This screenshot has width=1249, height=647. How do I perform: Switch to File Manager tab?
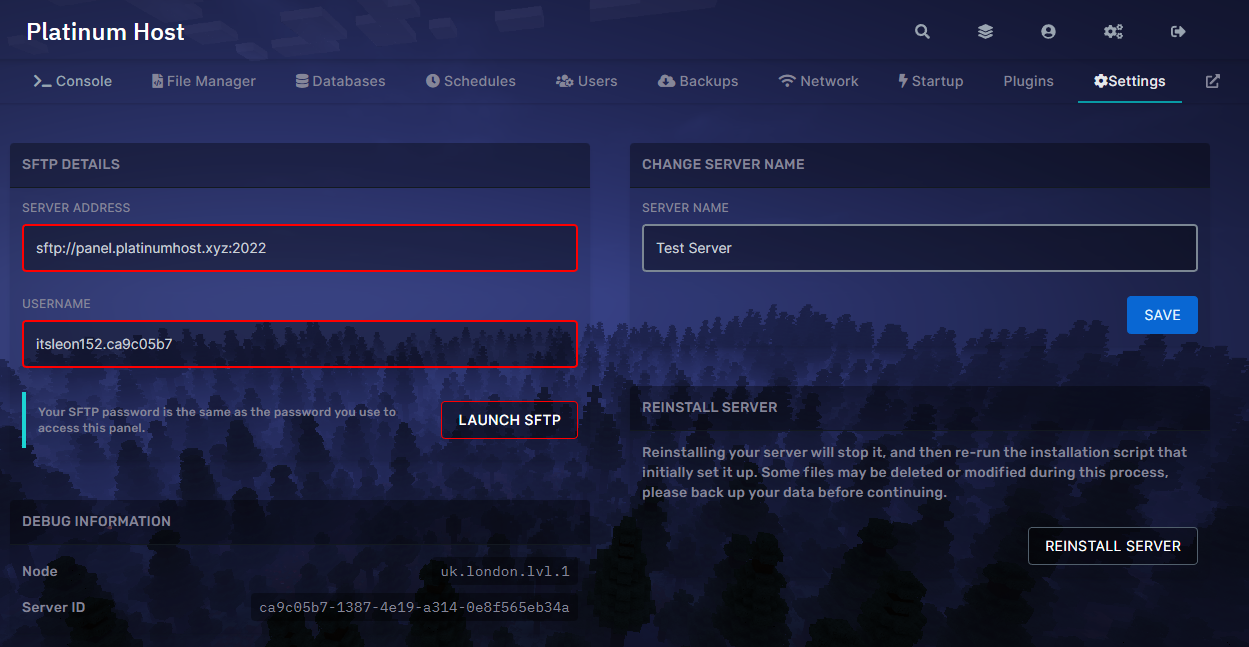pyautogui.click(x=204, y=81)
